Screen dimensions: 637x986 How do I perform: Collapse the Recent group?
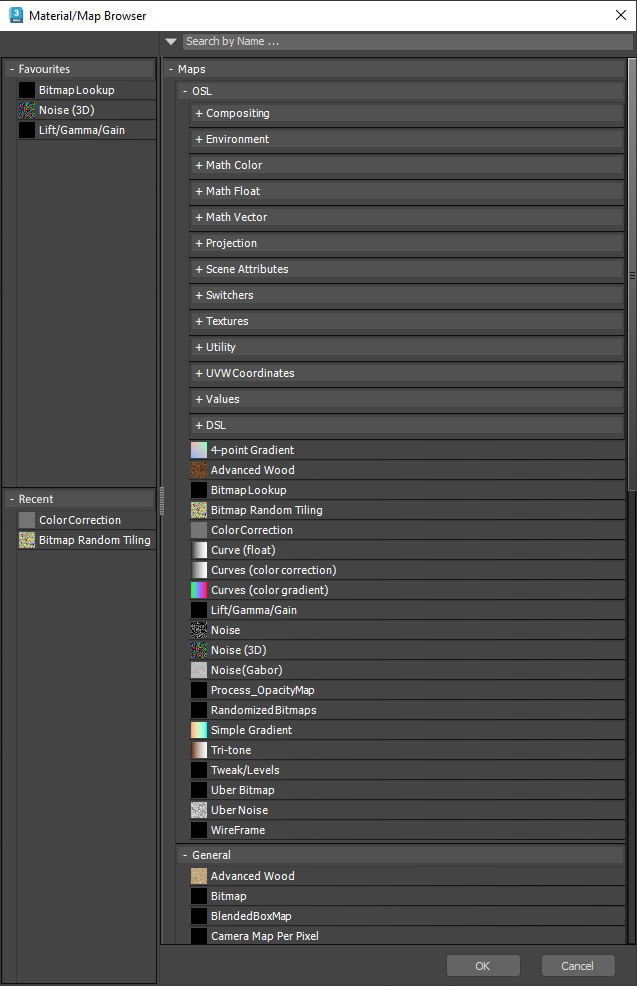(x=12, y=499)
